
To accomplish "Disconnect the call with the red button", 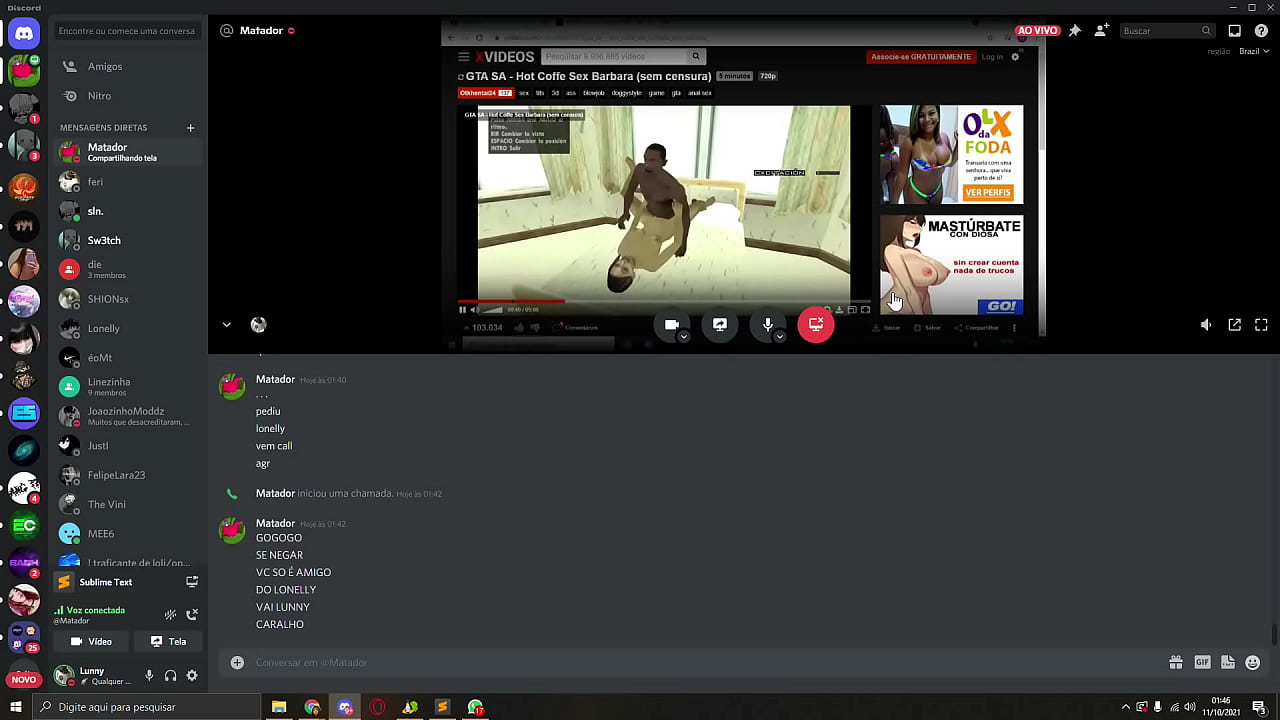I will coord(815,325).
